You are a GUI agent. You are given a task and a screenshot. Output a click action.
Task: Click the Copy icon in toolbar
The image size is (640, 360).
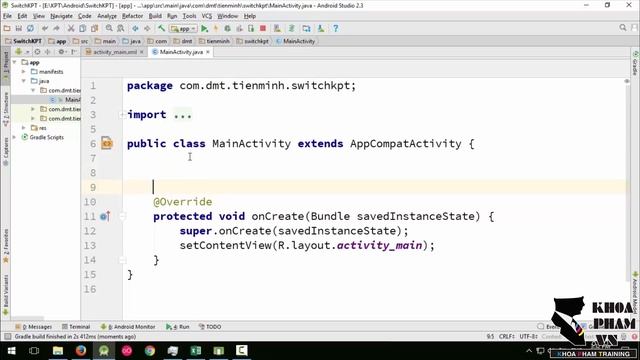82,29
